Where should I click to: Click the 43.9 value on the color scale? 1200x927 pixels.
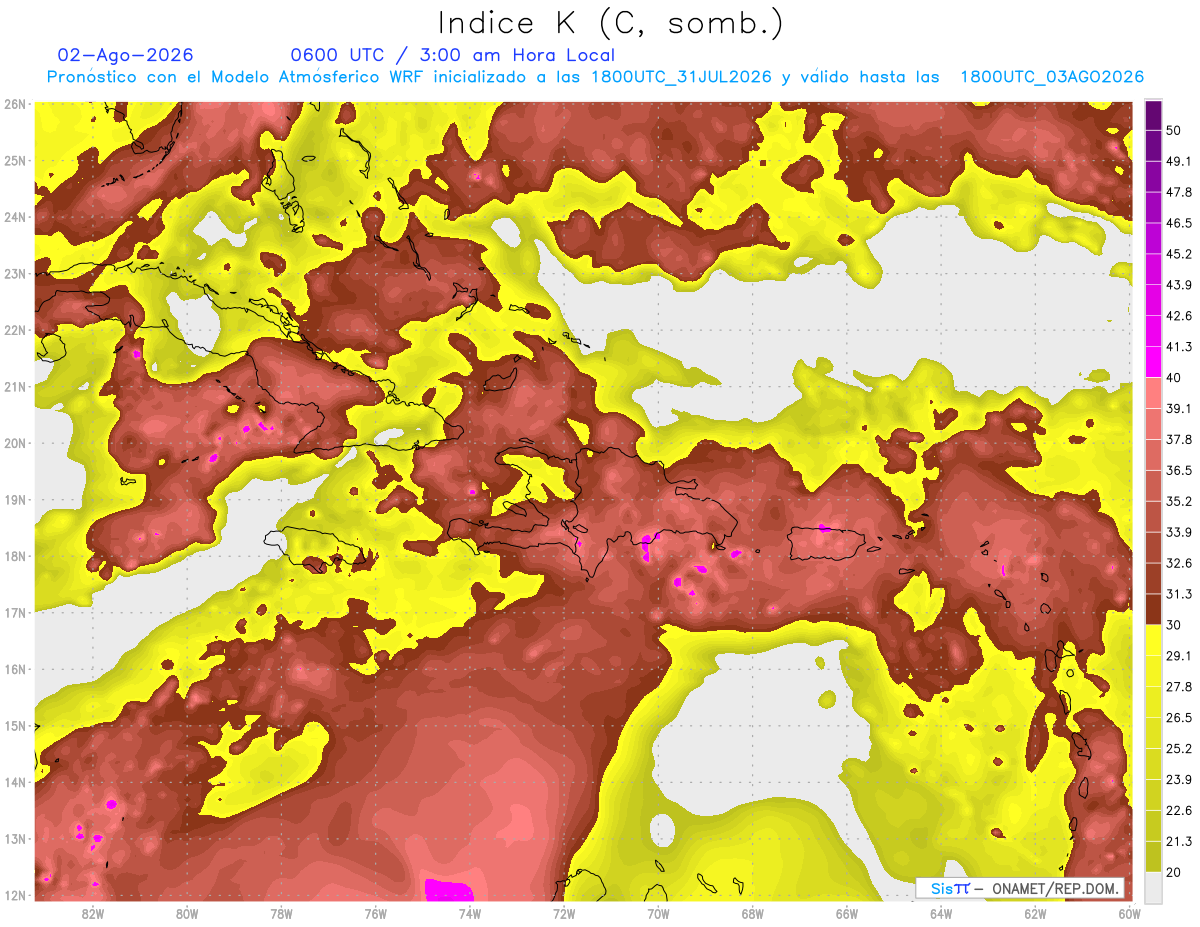click(x=1178, y=285)
